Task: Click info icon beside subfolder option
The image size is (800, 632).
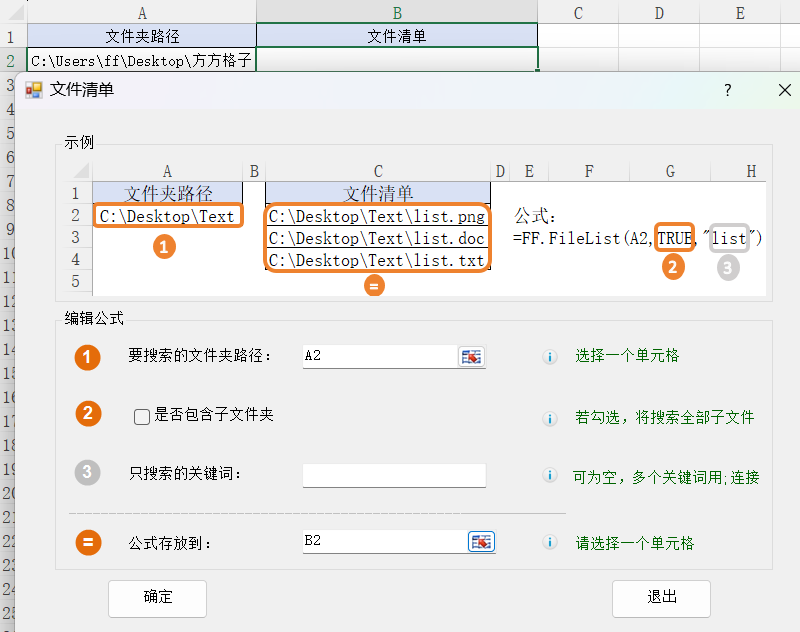Action: pos(549,418)
